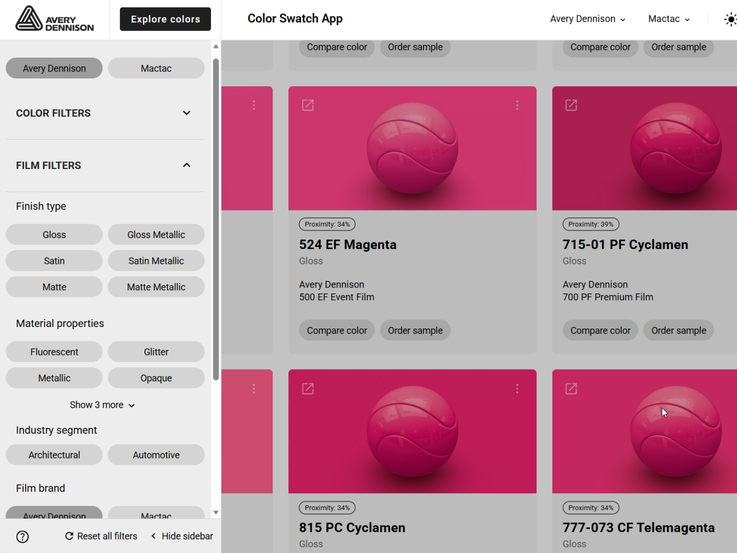This screenshot has height=553, width=737.
Task: Click the Color Swatch App title
Action: click(x=295, y=18)
